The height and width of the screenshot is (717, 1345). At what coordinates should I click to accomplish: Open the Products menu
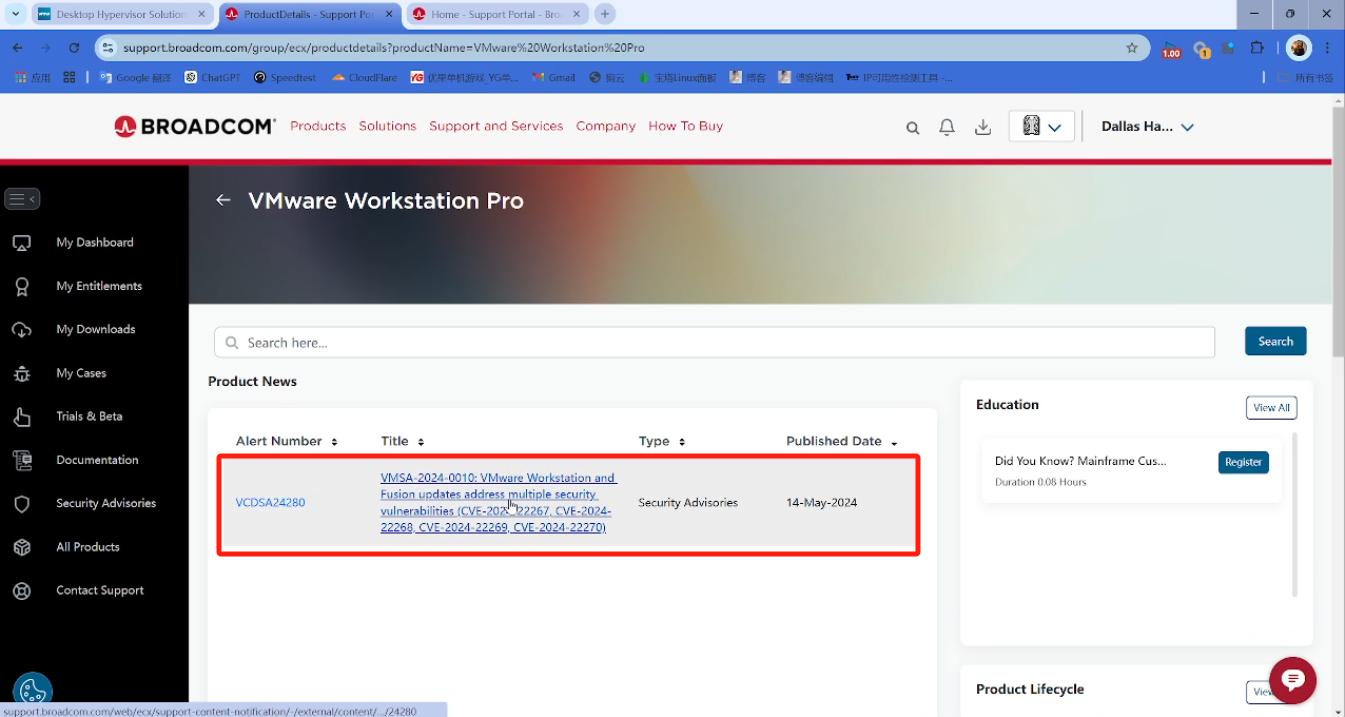pos(318,126)
